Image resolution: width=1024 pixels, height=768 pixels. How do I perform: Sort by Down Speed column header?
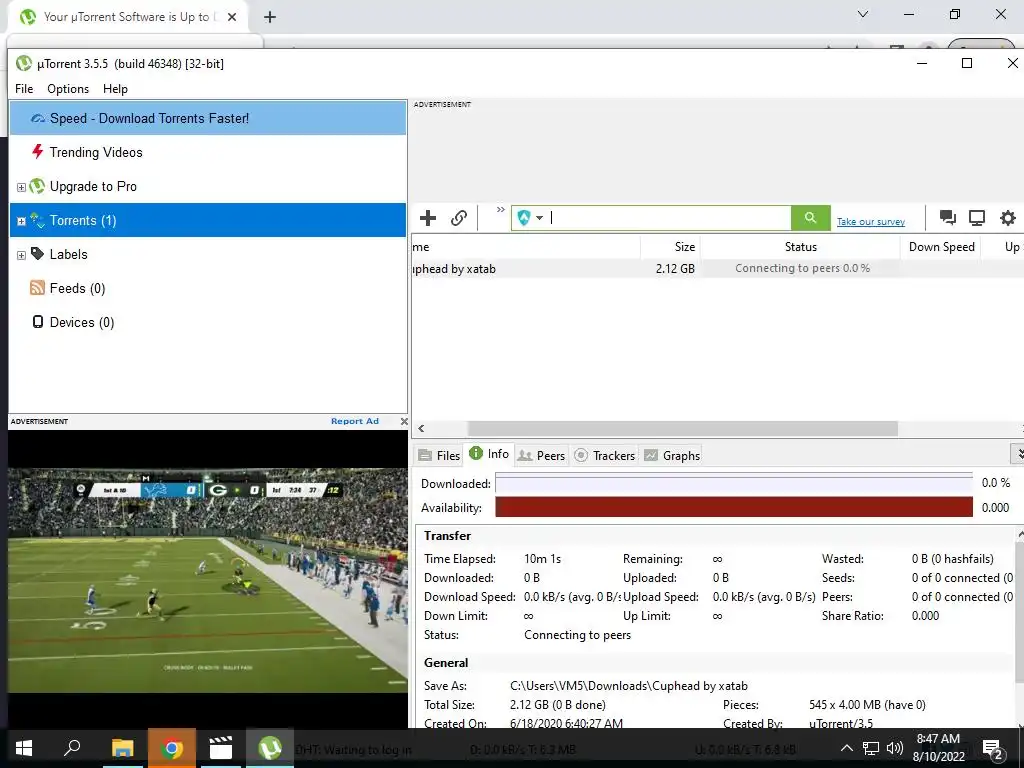(x=941, y=247)
